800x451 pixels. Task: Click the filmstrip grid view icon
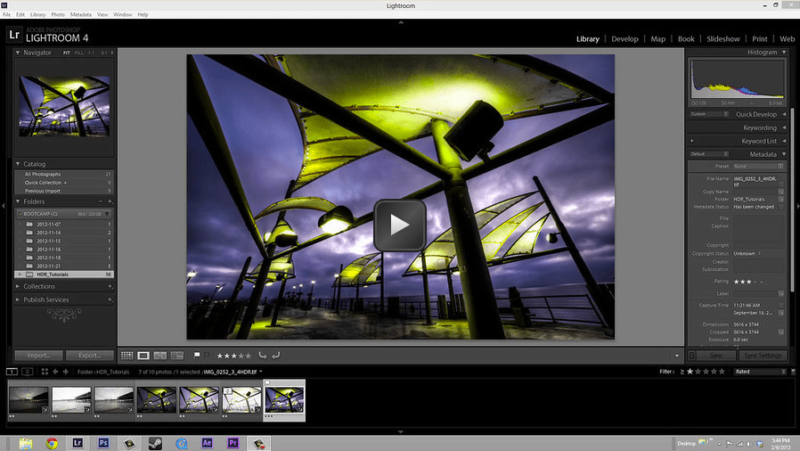44,372
